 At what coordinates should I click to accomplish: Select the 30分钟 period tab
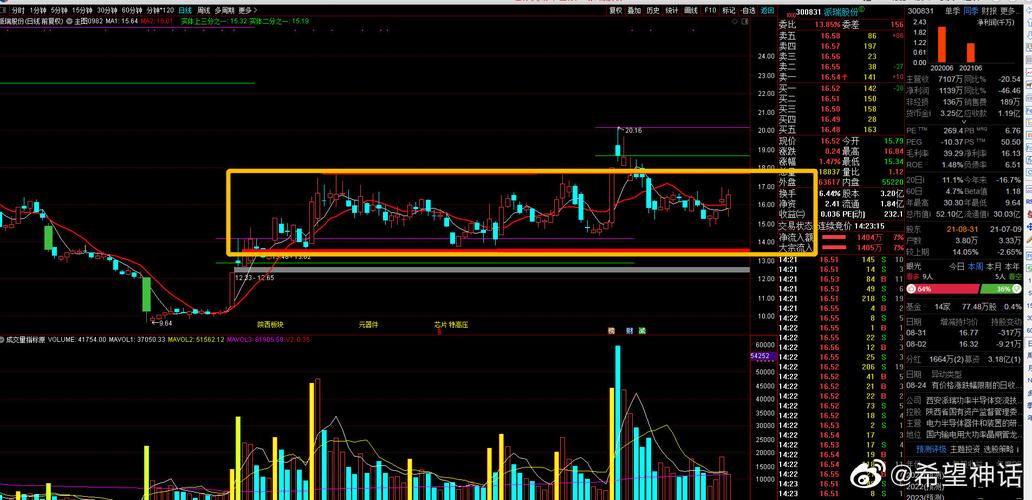point(107,11)
